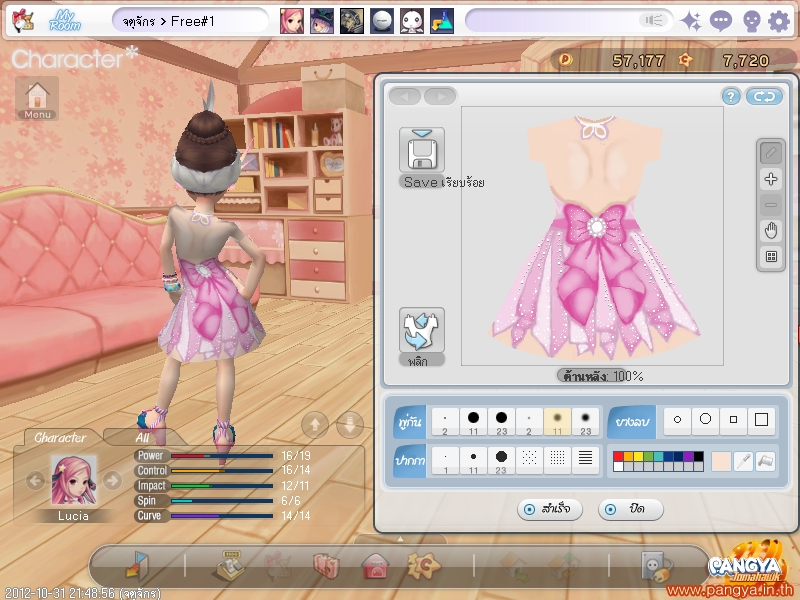Image resolution: width=800 pixels, height=600 pixels.
Task: Pick the purple color swatch
Action: [x=688, y=456]
